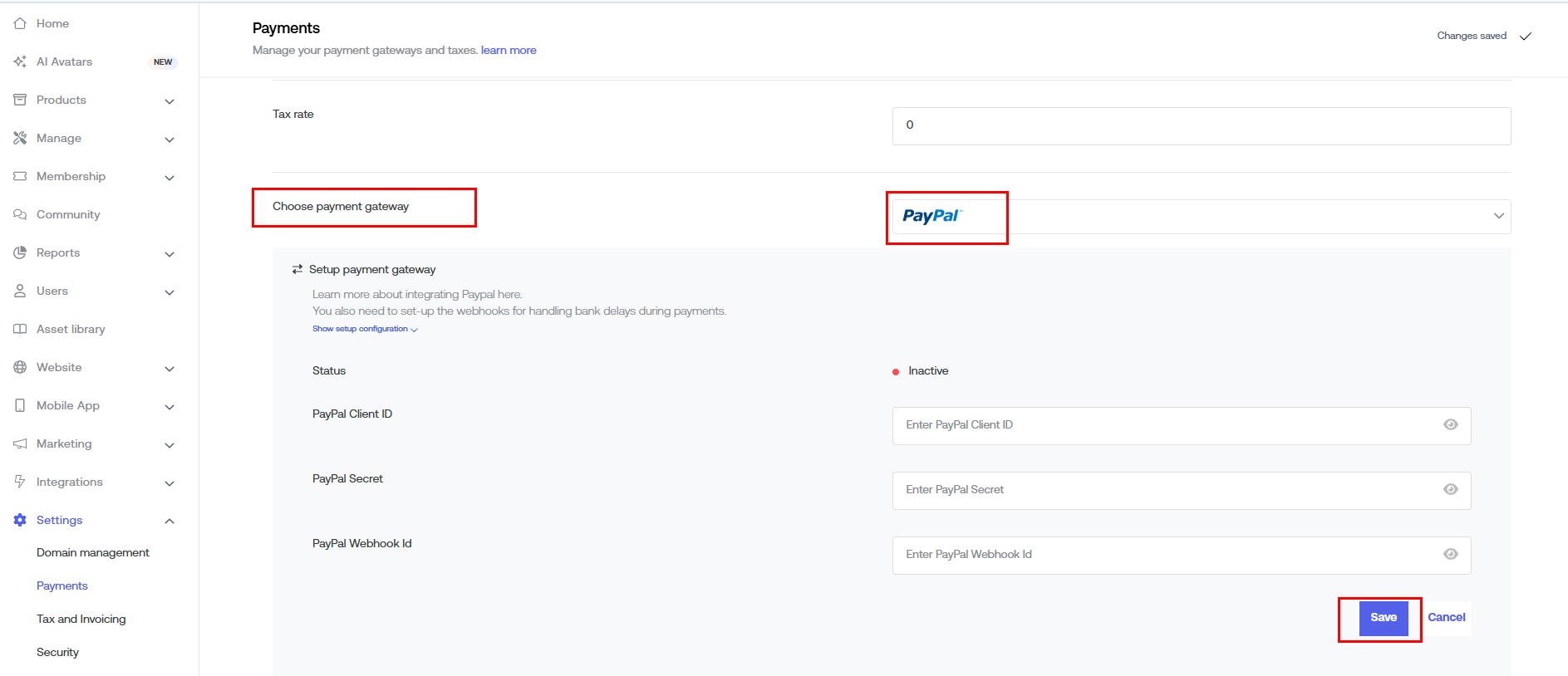Open Tax and Invoicing settings
This screenshot has height=676, width=1568.
(81, 619)
